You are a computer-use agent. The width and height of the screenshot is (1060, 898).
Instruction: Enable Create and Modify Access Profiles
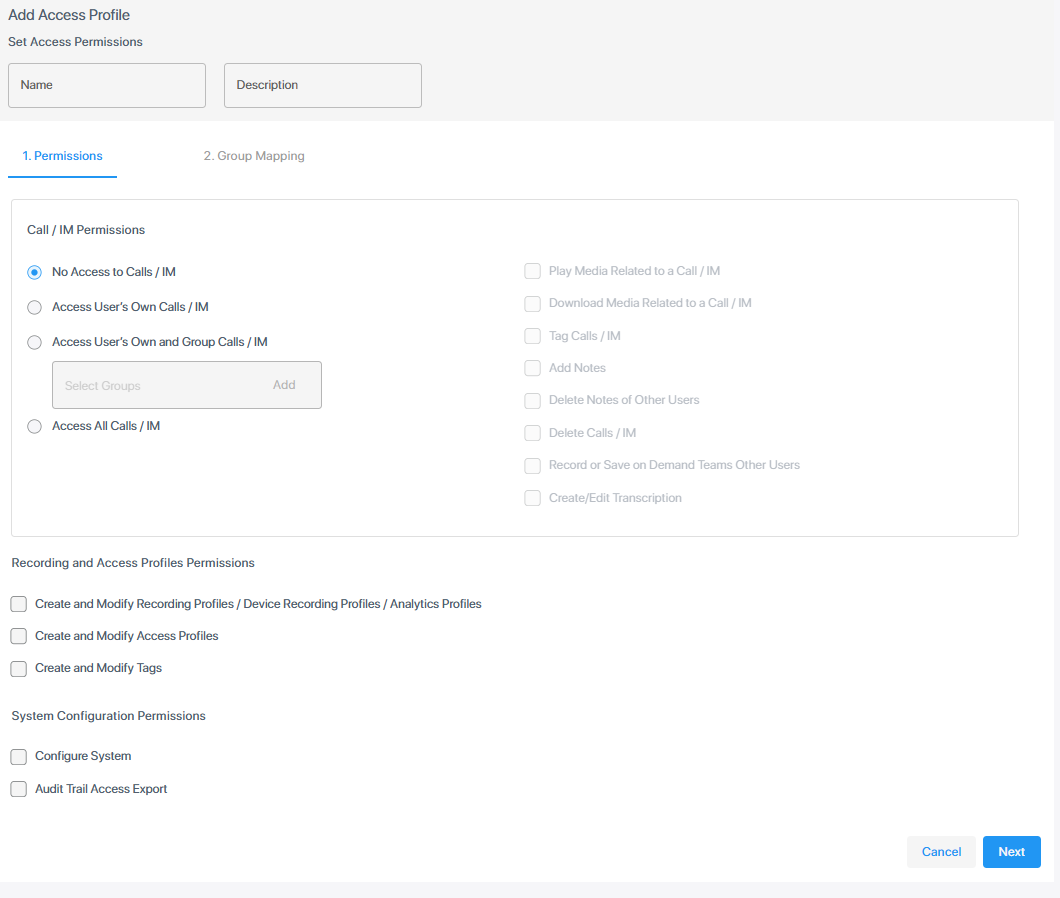tap(19, 636)
